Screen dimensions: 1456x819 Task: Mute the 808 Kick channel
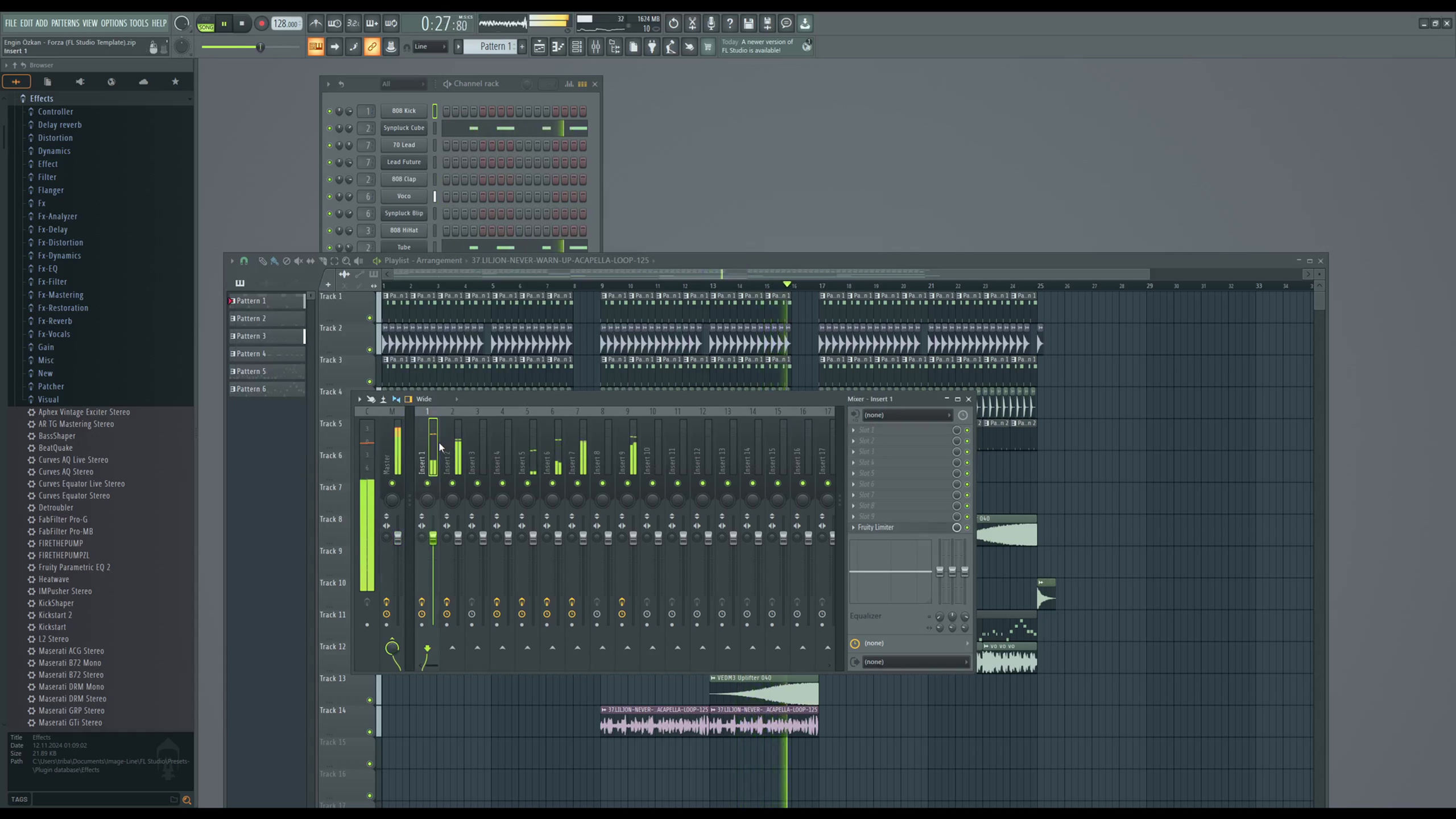coord(329,111)
